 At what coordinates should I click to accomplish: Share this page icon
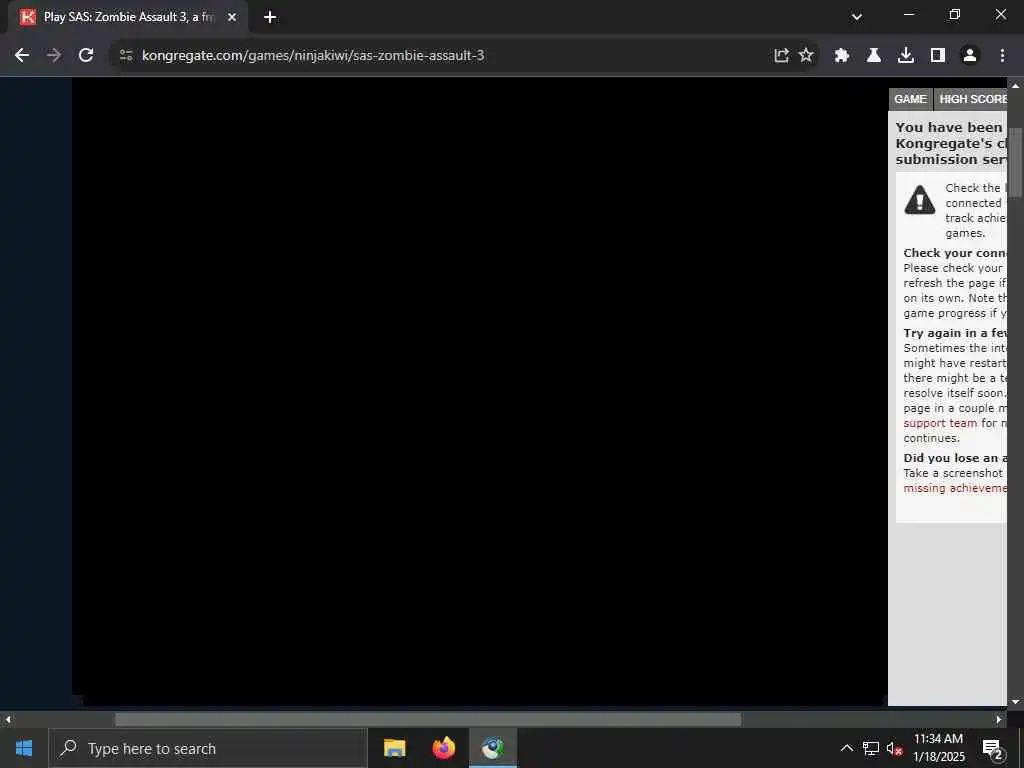(781, 56)
